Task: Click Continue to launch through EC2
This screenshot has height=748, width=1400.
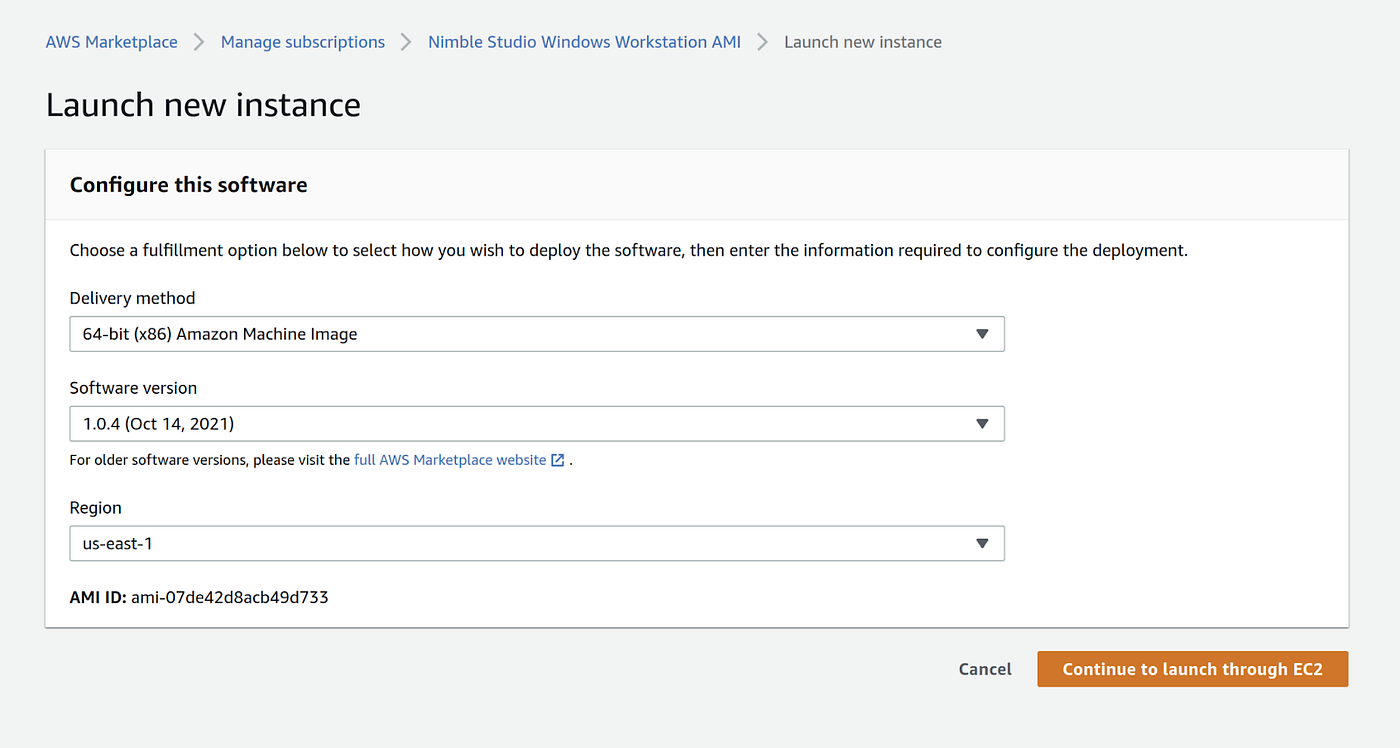Action: coord(1192,669)
